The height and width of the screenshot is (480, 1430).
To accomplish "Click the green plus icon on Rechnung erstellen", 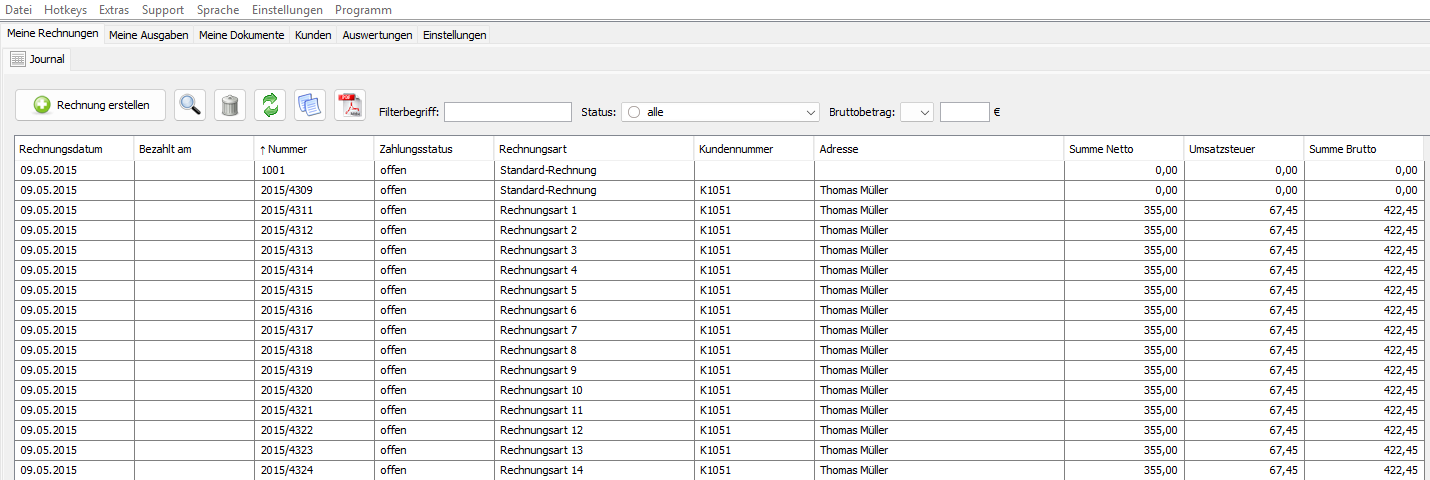I will tap(42, 105).
